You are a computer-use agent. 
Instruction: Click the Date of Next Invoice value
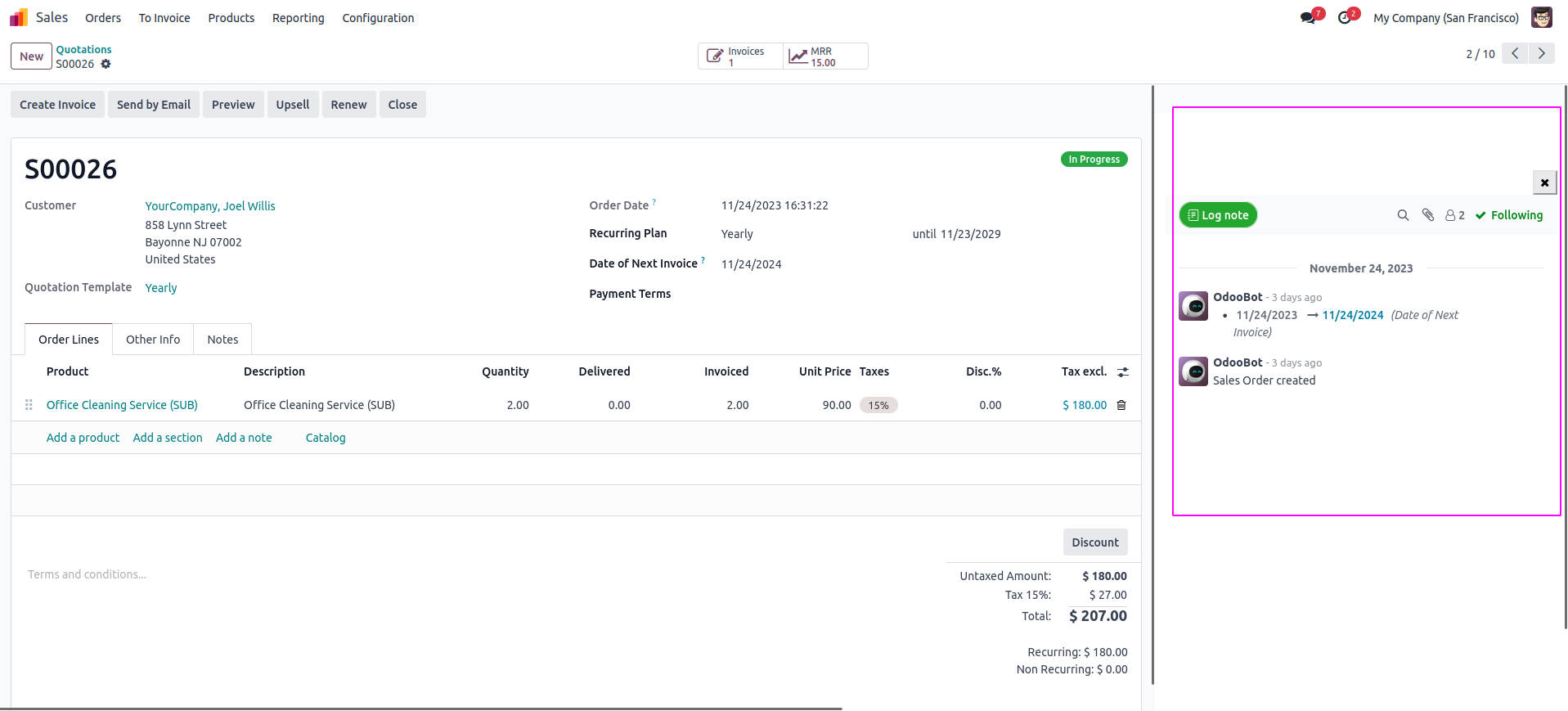pyautogui.click(x=751, y=264)
